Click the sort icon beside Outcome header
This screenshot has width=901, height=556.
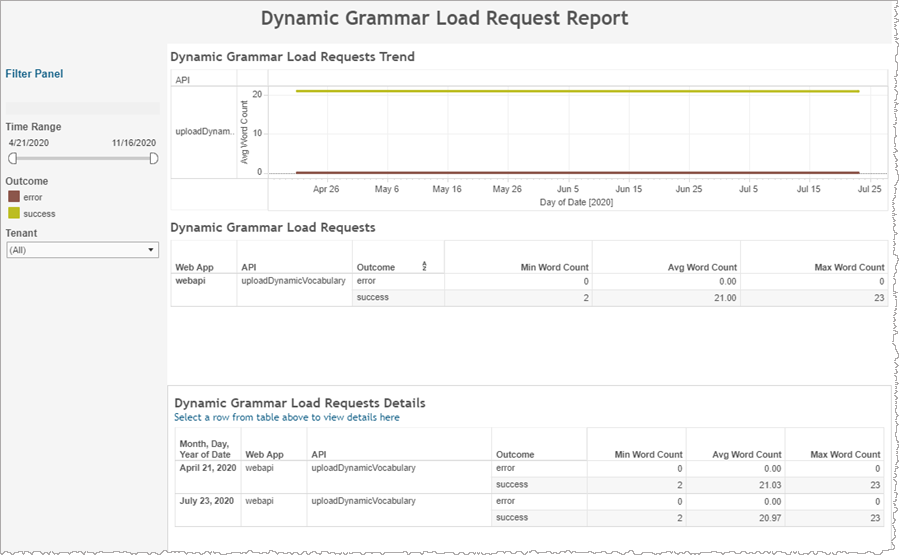click(x=424, y=267)
